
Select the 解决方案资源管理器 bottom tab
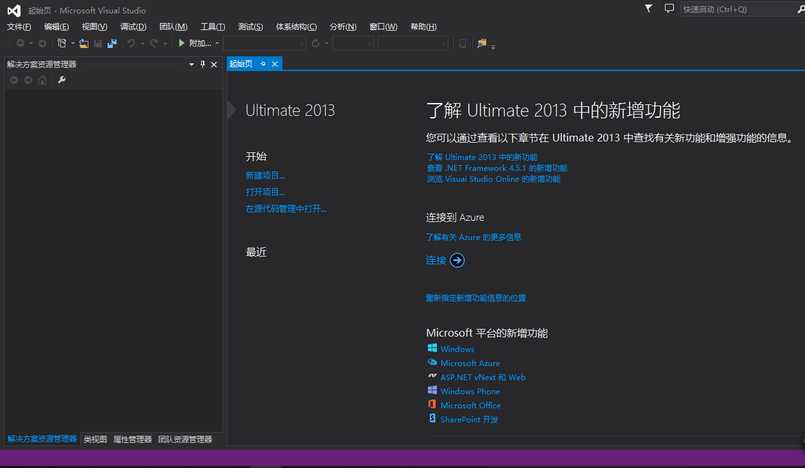tap(42, 439)
